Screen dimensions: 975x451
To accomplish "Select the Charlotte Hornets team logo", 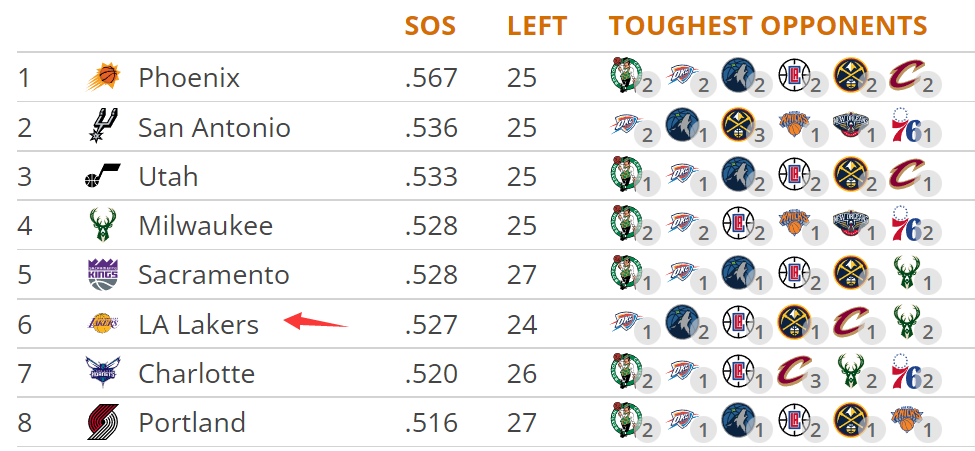I will [103, 373].
